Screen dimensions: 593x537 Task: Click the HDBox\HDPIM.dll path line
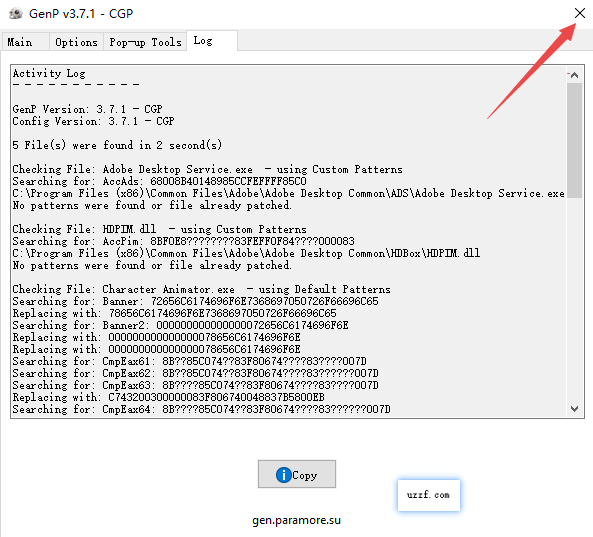click(x=246, y=253)
